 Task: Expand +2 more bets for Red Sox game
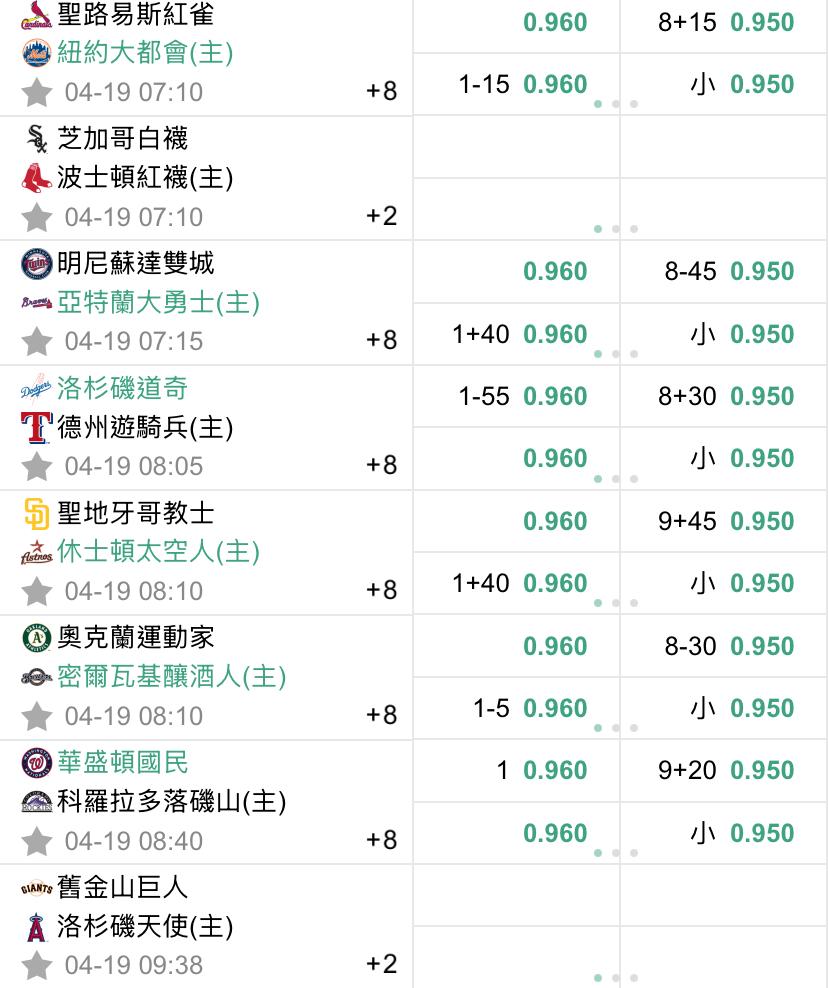(381, 215)
